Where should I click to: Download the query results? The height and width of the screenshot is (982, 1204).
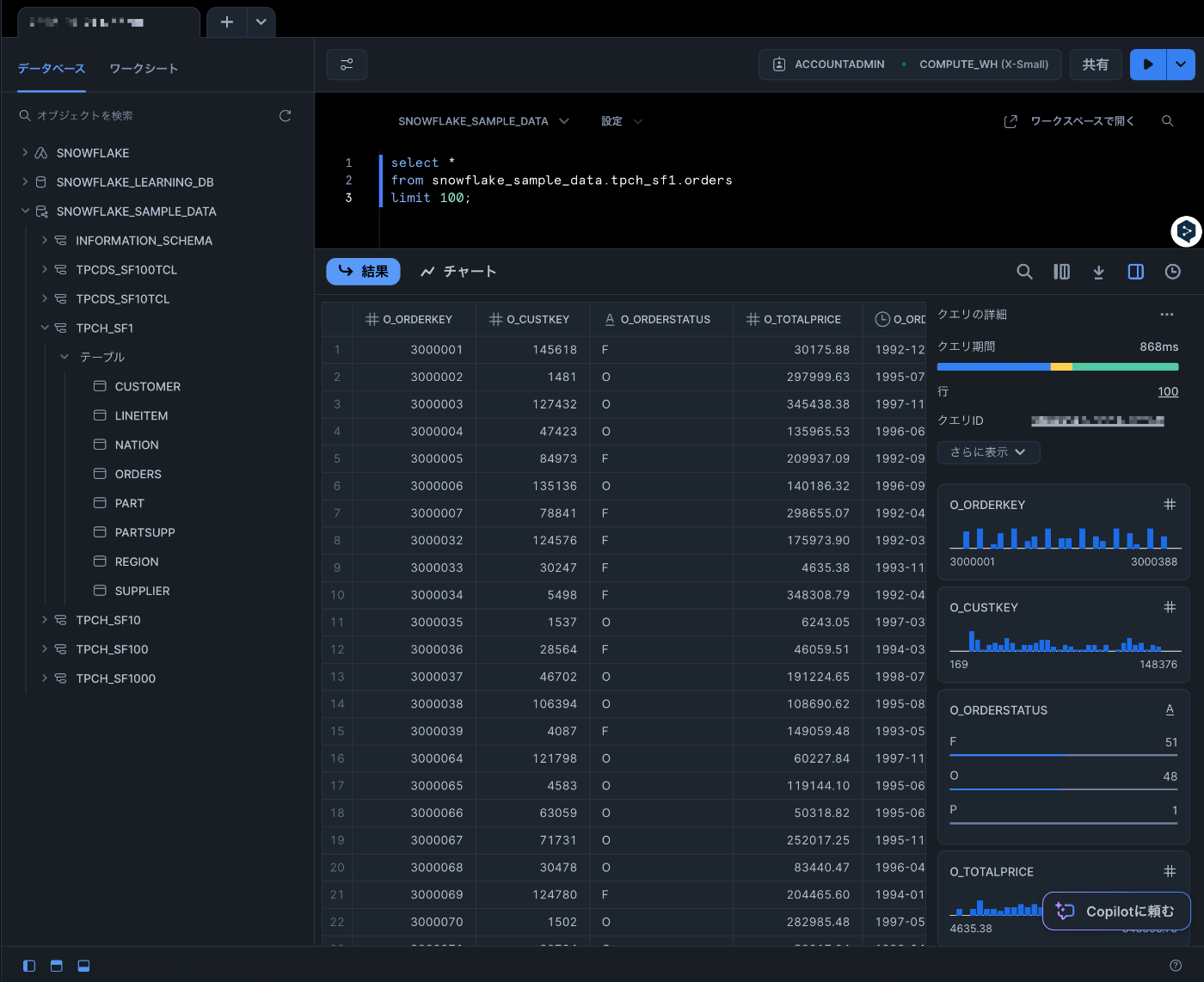tap(1098, 272)
